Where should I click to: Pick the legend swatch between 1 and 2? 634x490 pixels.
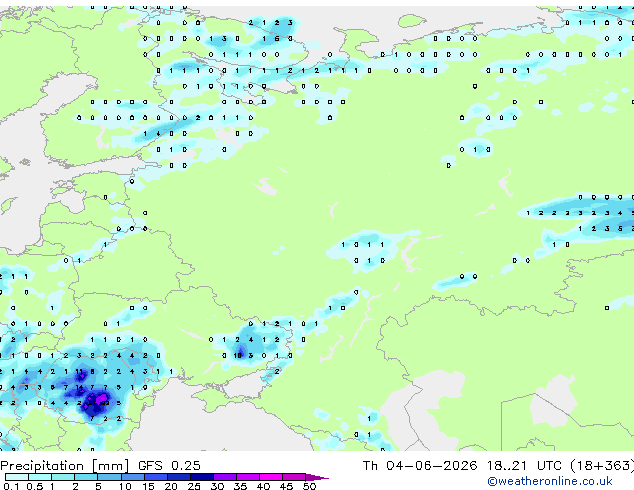[x=63, y=477]
